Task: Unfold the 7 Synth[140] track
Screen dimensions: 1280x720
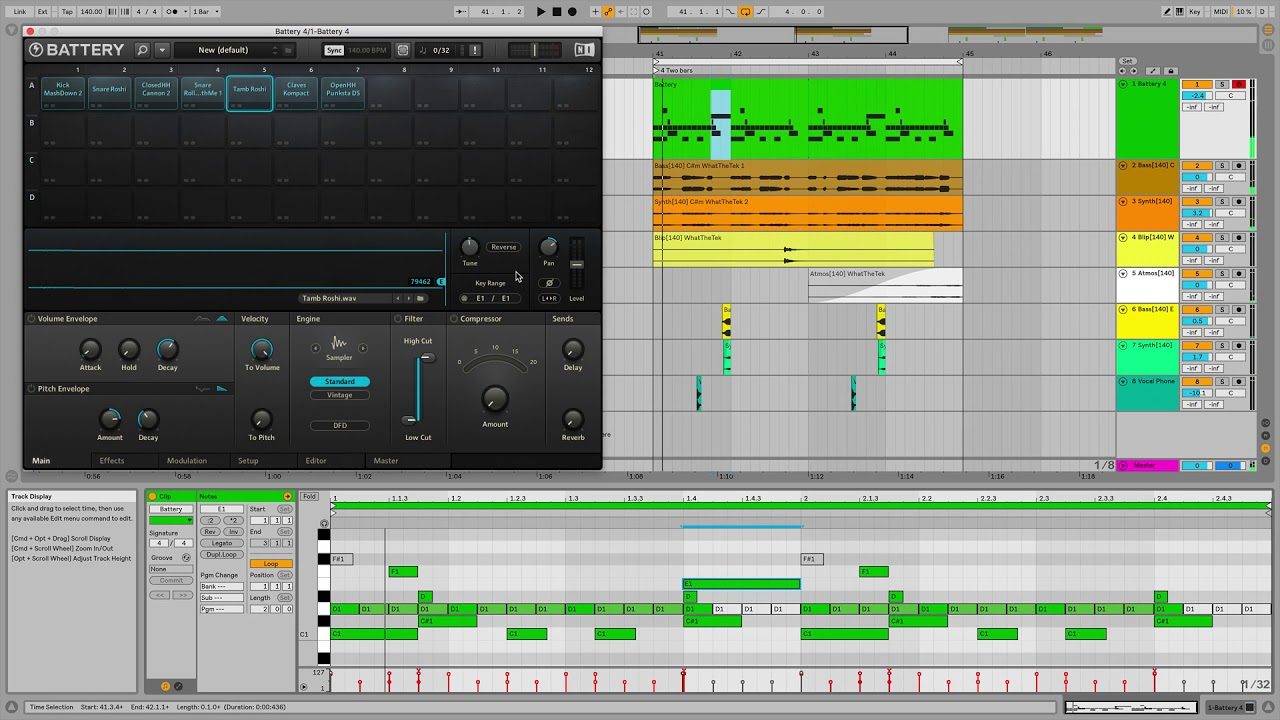Action: click(1123, 345)
